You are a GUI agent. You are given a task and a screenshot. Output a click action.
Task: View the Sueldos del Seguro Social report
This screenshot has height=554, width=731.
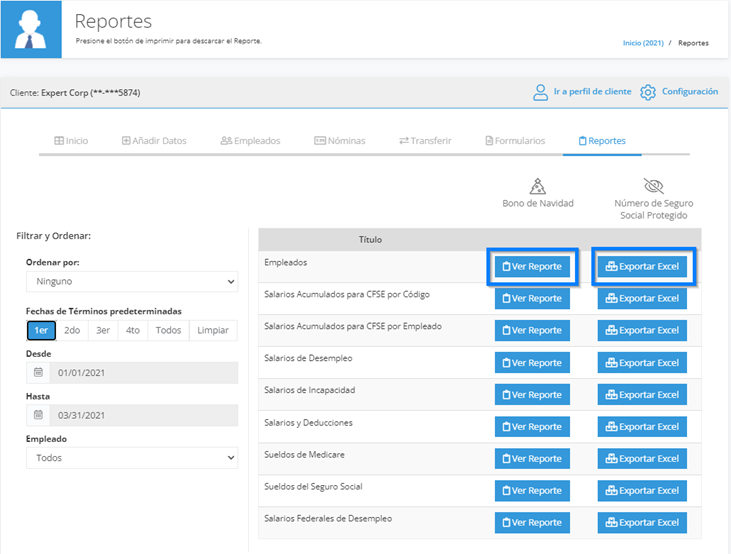[532, 491]
